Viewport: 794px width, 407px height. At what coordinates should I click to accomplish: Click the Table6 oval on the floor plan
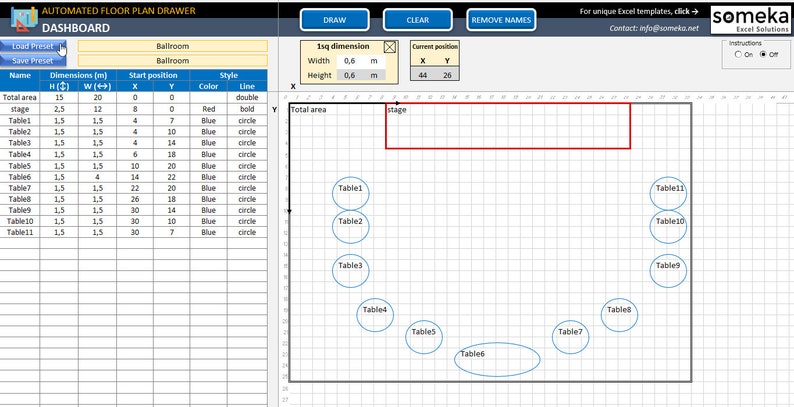497,359
